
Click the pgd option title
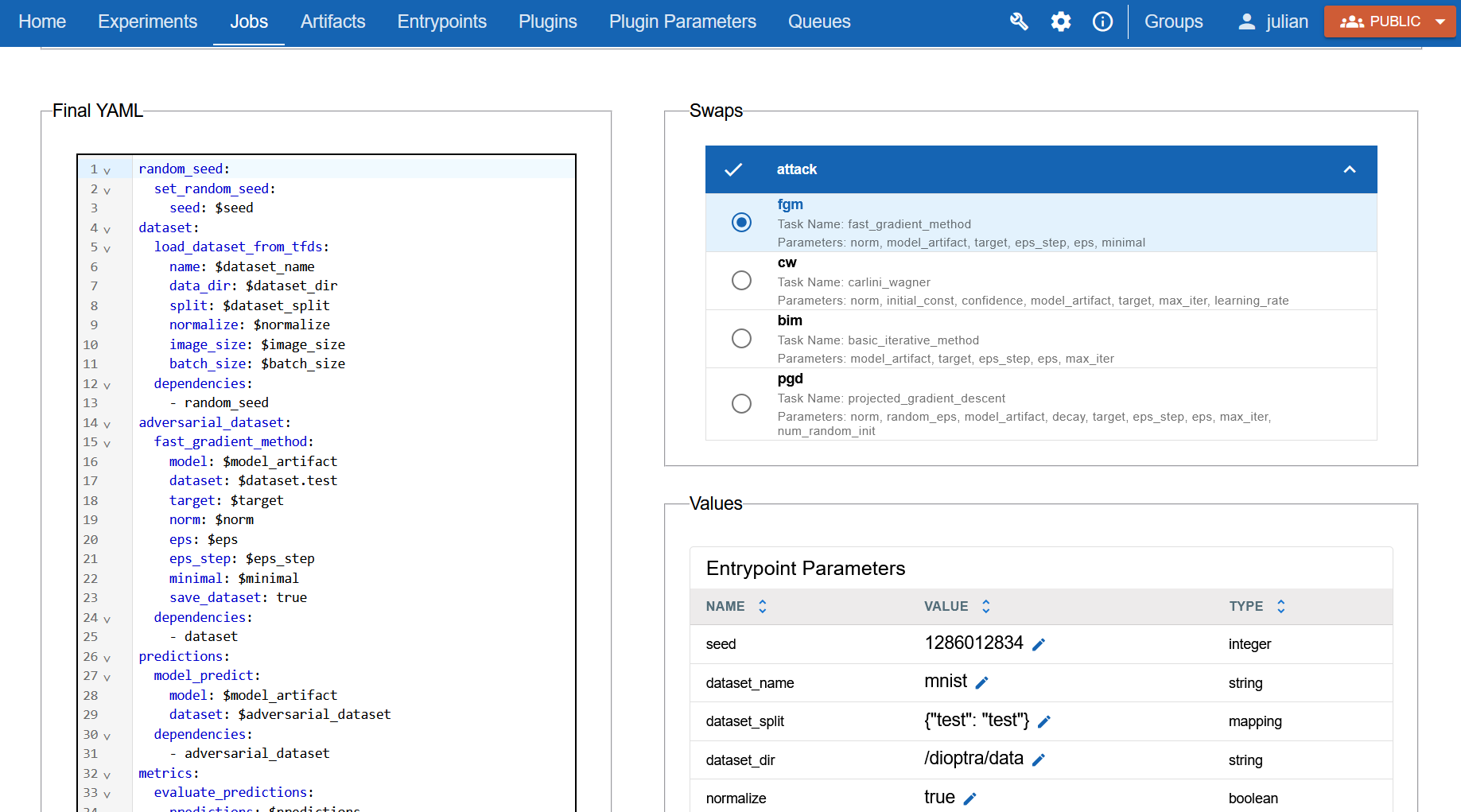coord(790,379)
